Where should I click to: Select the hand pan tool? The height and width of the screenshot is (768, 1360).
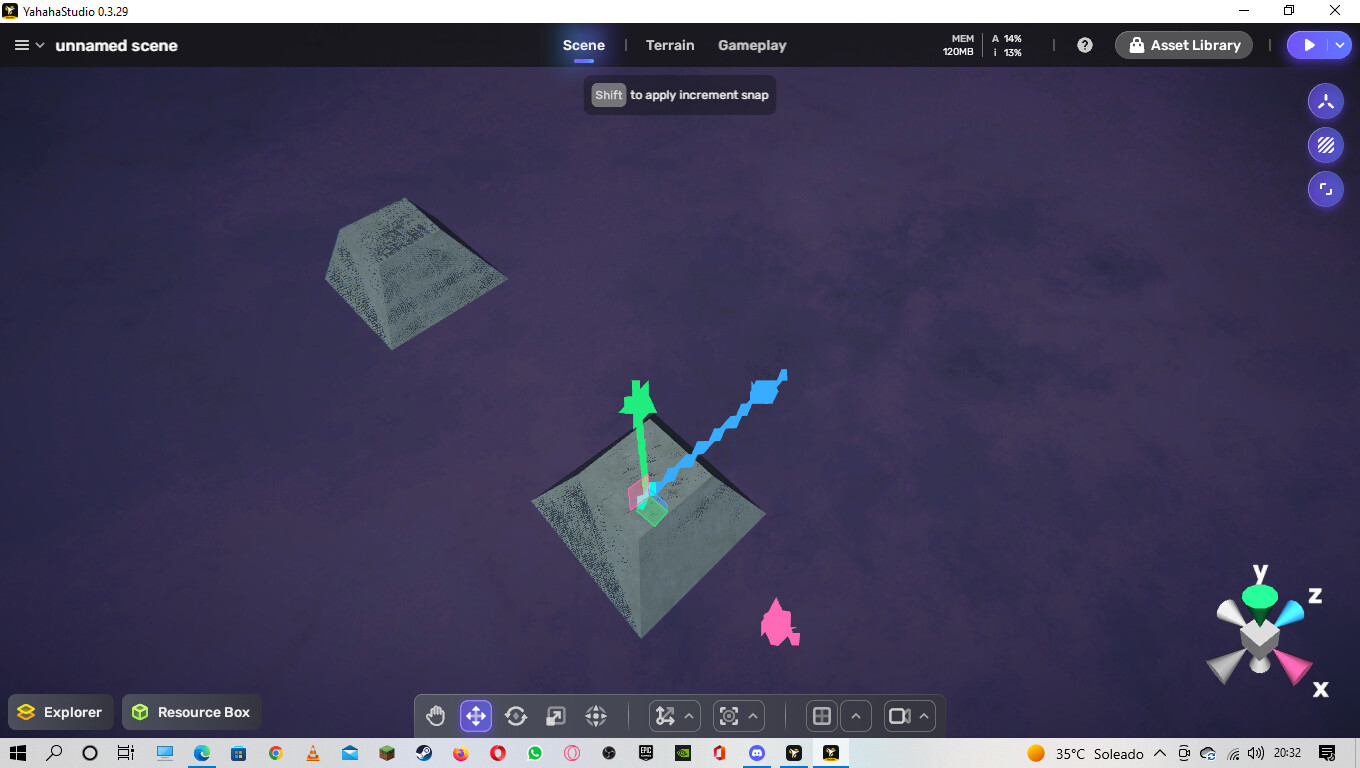(435, 716)
